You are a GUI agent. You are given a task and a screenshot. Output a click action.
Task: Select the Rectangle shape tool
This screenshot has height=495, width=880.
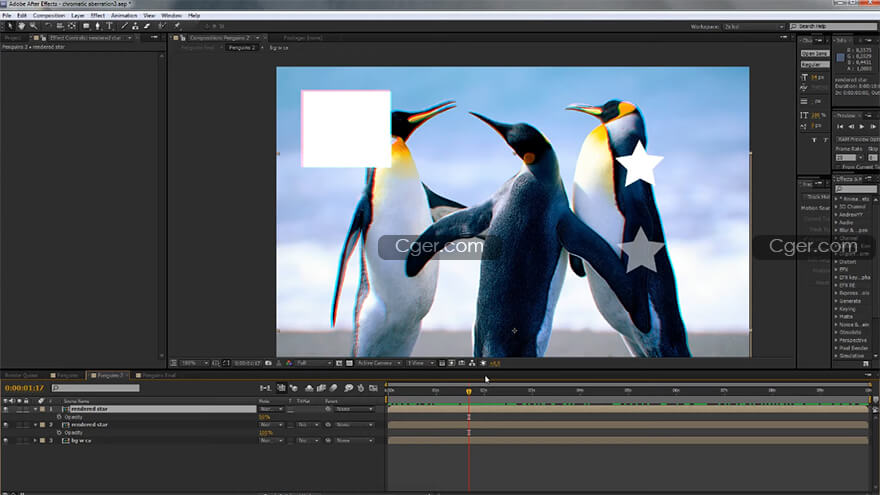point(86,26)
